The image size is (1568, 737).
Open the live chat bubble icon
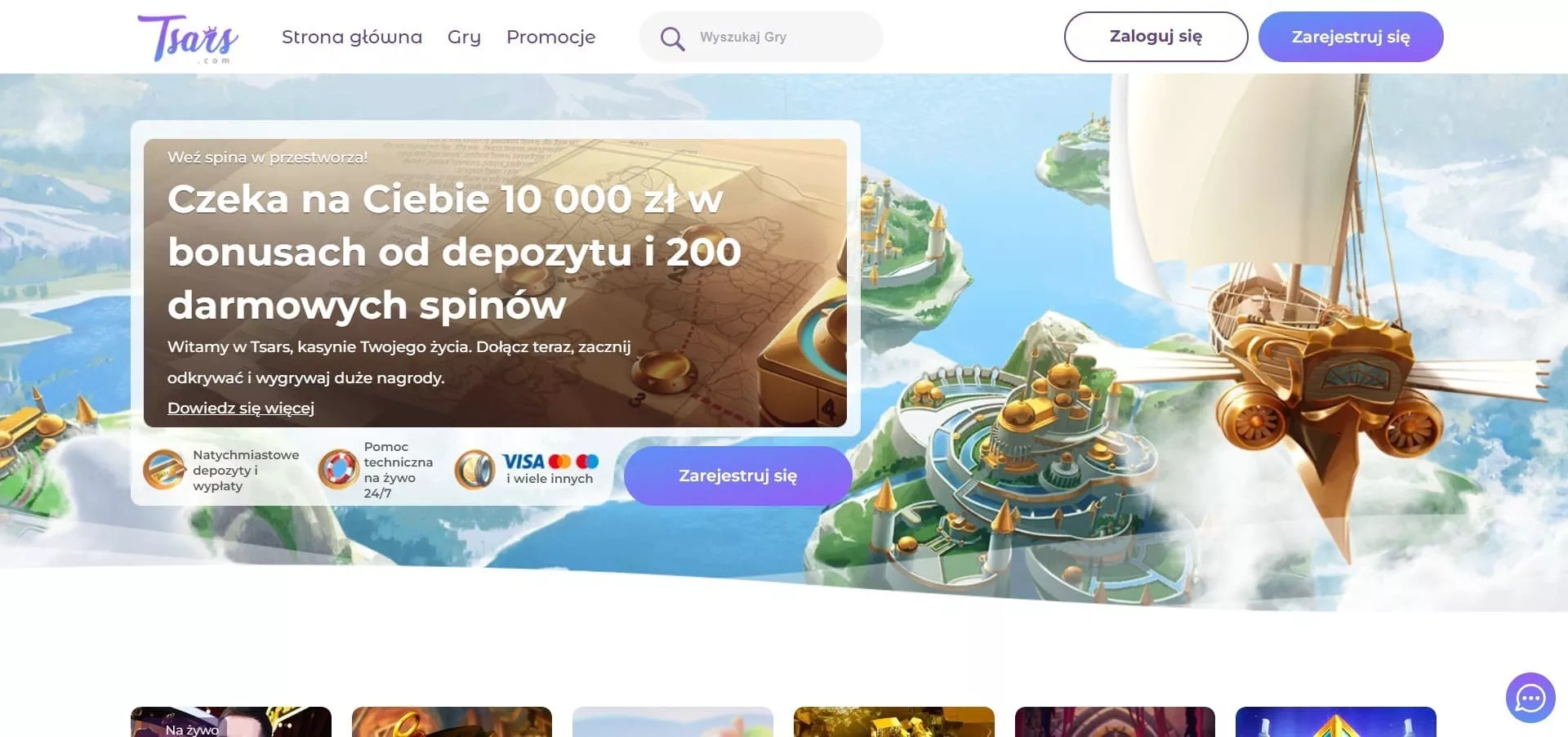(1530, 698)
